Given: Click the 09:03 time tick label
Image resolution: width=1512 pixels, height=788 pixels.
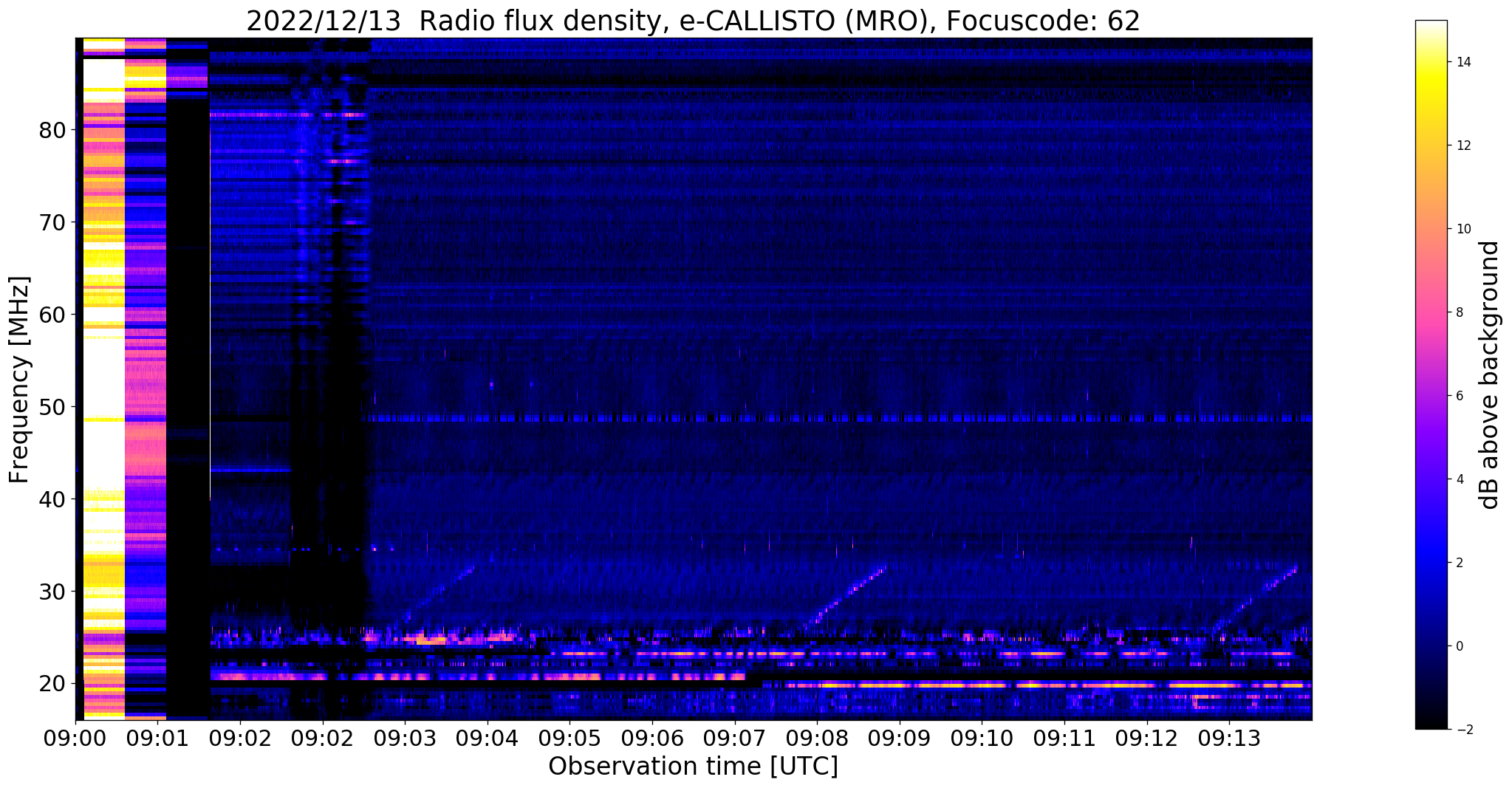Looking at the screenshot, I should coord(405,739).
